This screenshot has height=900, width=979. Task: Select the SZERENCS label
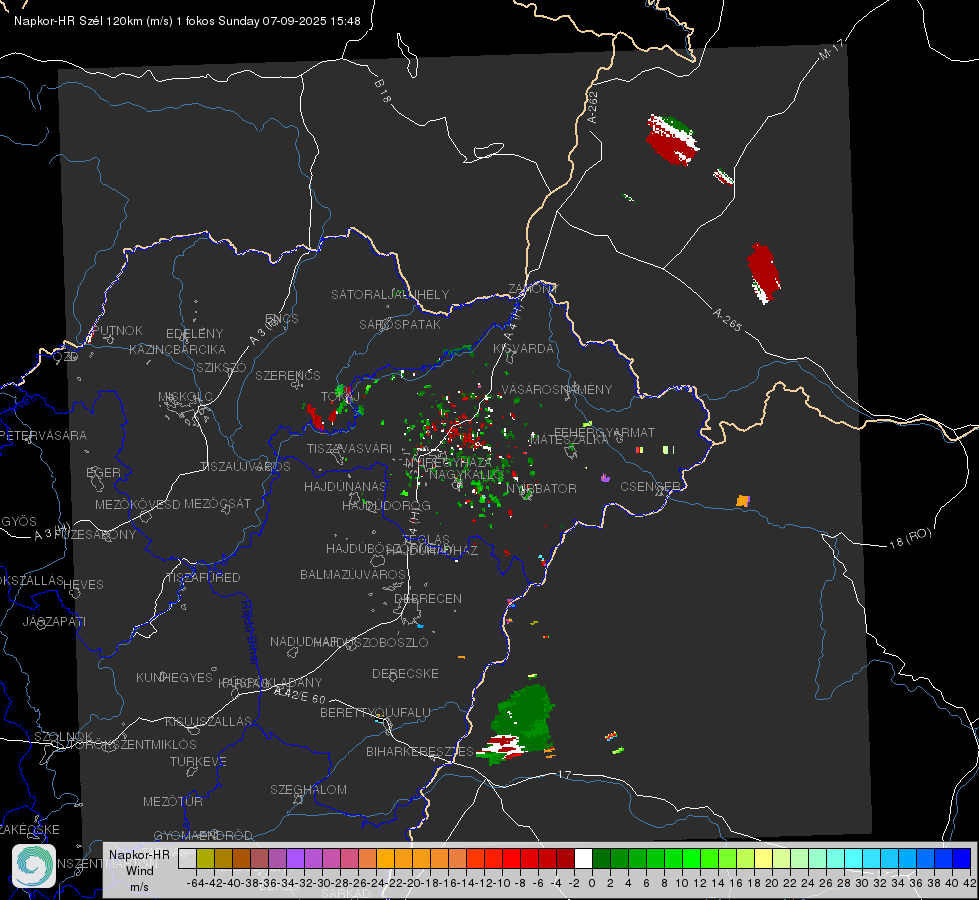click(288, 375)
